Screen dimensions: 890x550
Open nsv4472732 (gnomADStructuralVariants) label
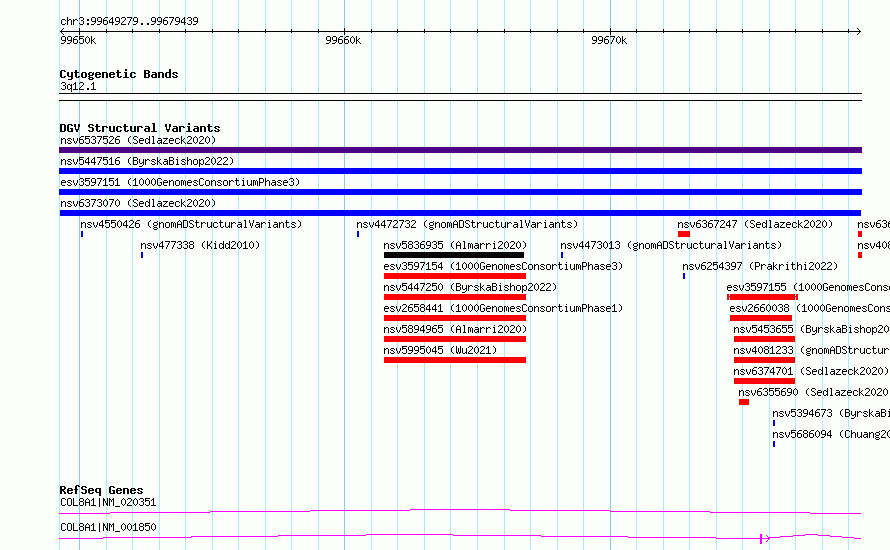(x=467, y=224)
